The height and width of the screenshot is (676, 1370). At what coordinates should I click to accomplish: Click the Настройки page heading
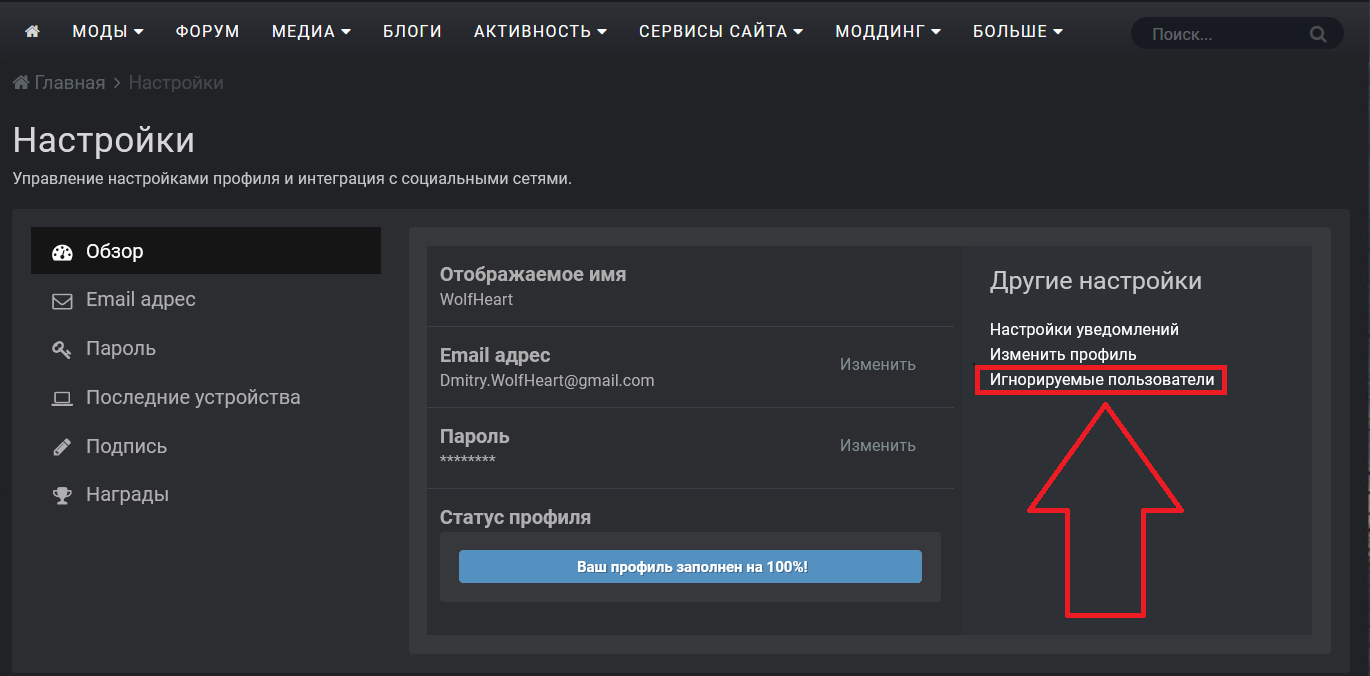tap(104, 140)
